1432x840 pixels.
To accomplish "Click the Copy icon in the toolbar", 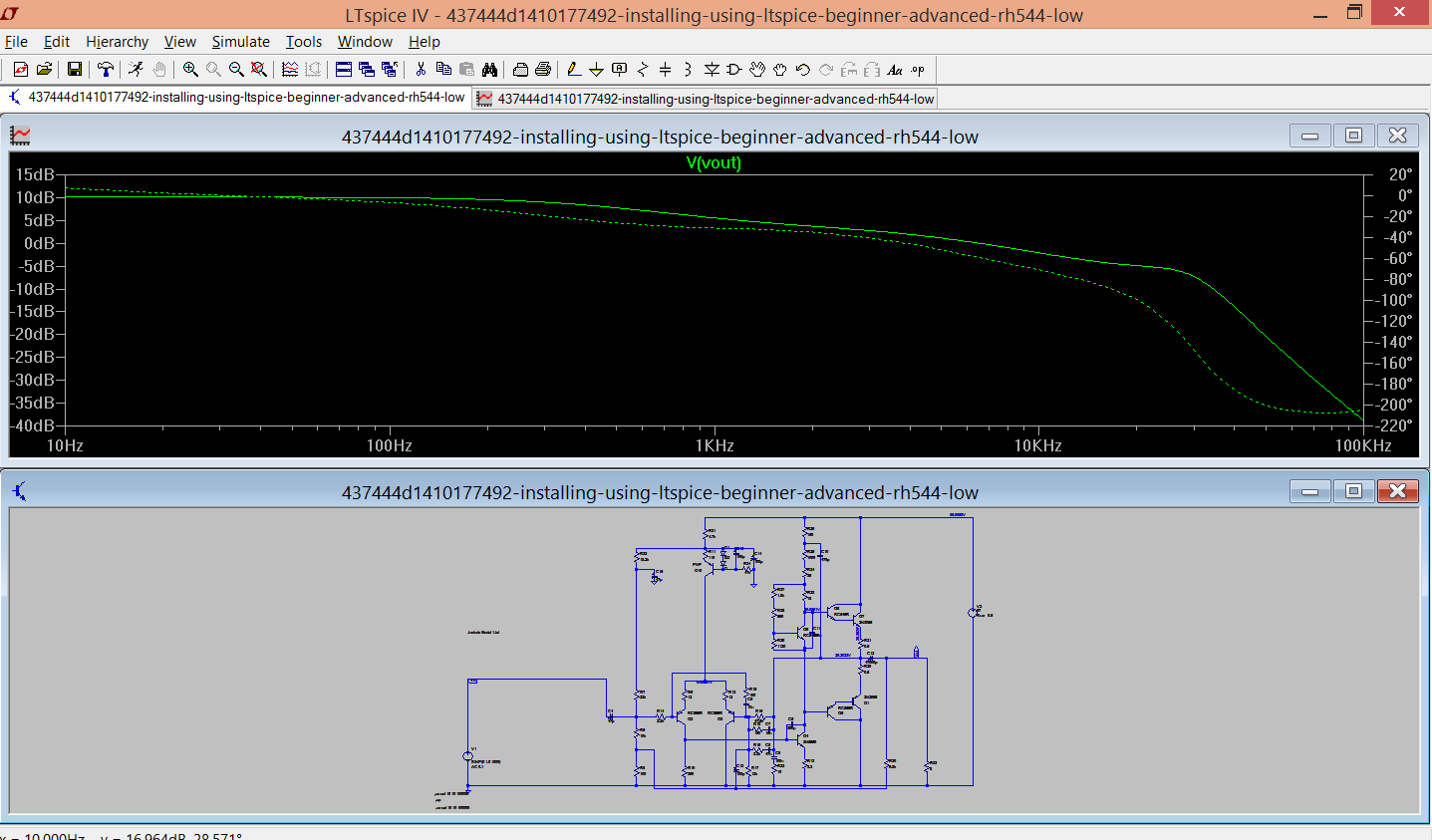I will (443, 69).
